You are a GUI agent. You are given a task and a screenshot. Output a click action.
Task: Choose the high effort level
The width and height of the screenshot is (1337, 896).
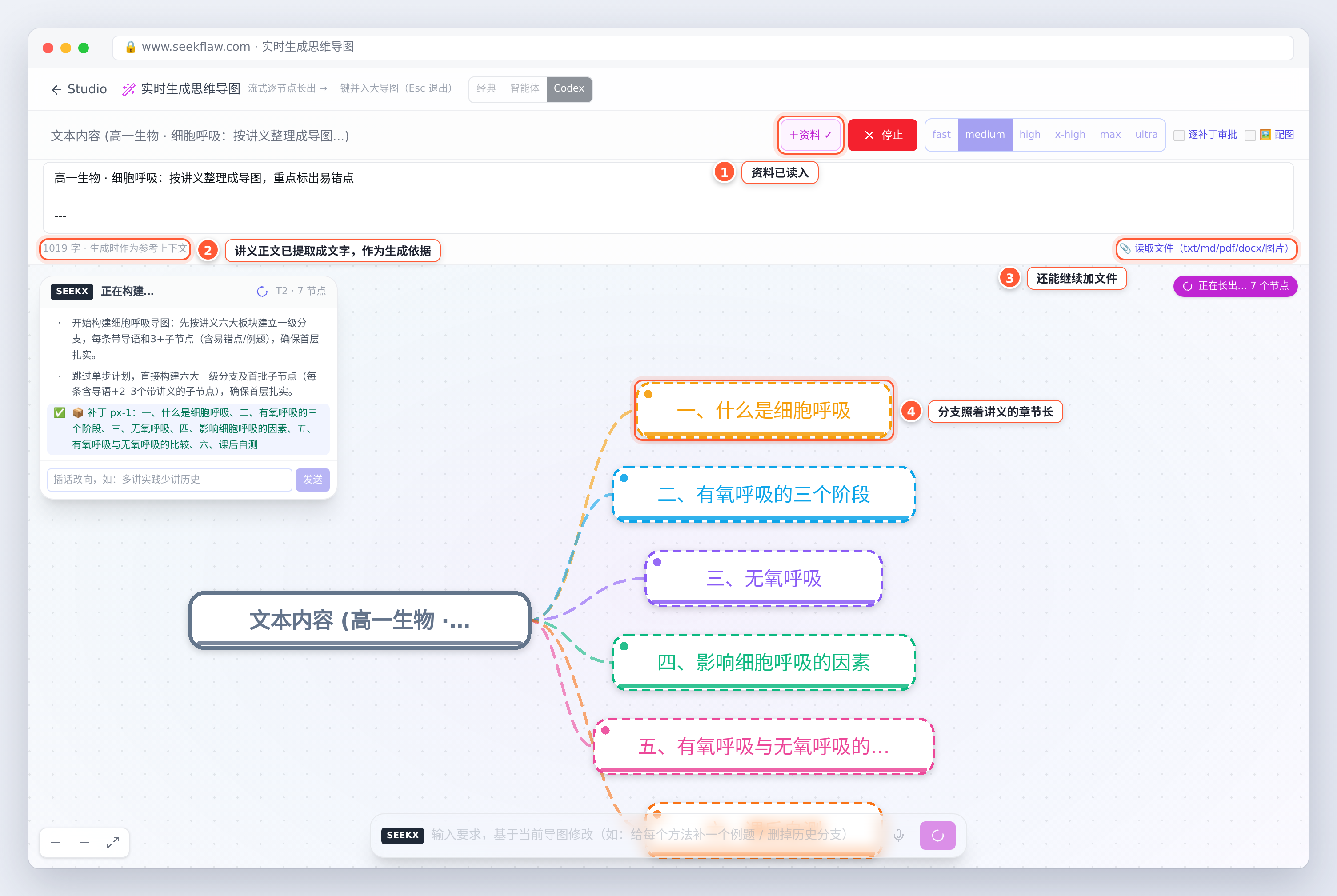point(1029,135)
